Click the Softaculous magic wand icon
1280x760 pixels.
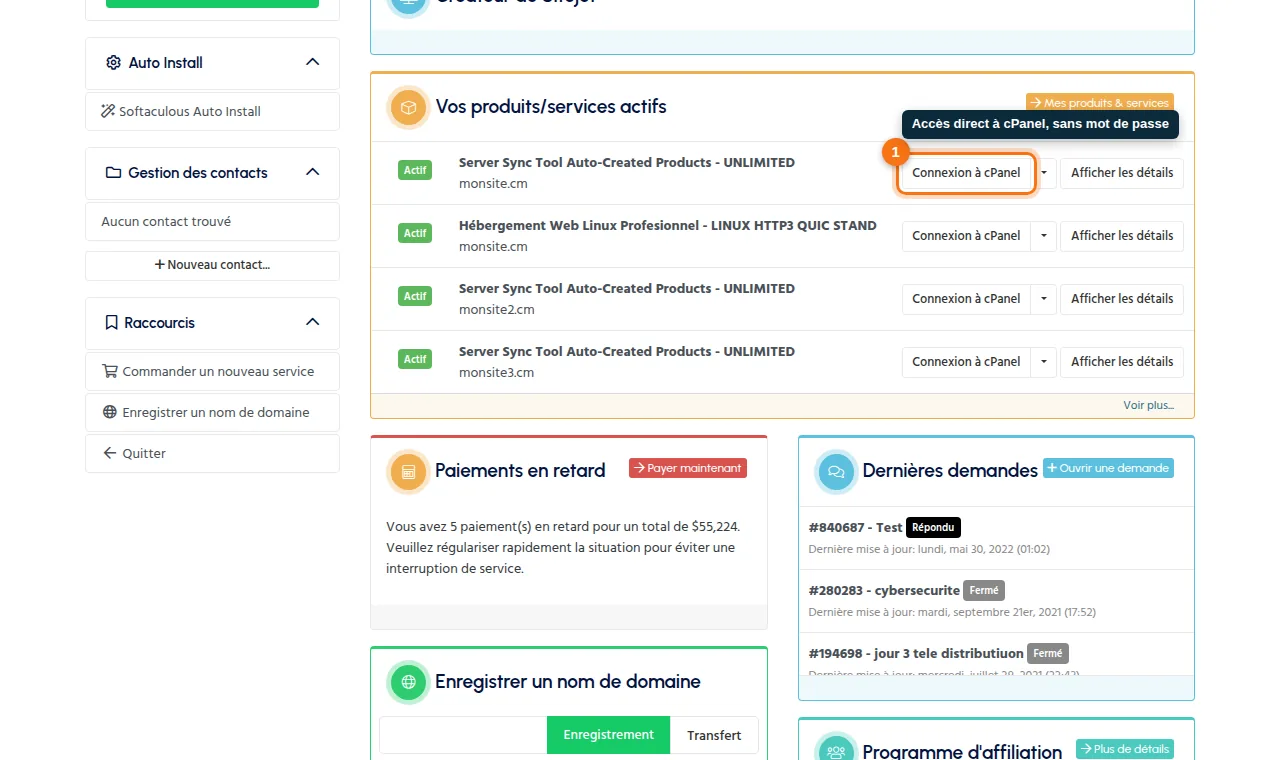(x=108, y=111)
